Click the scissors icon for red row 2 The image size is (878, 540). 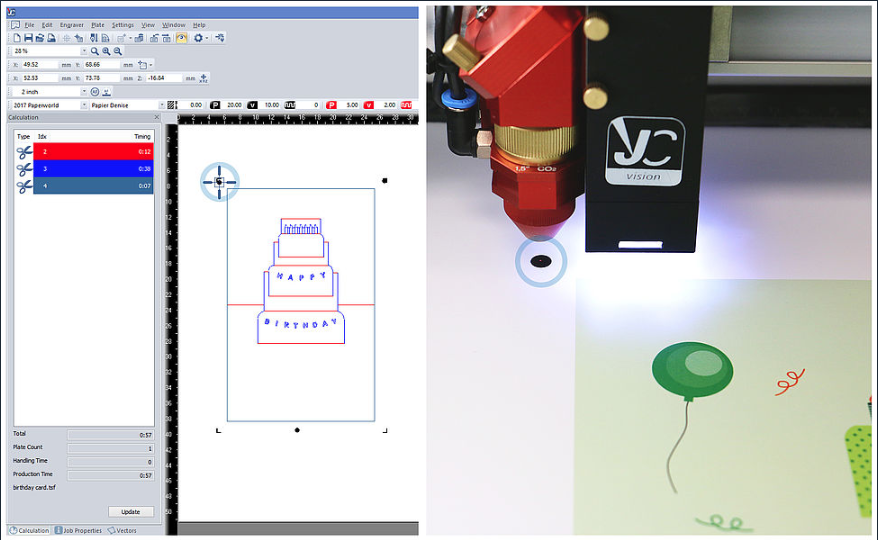point(24,152)
